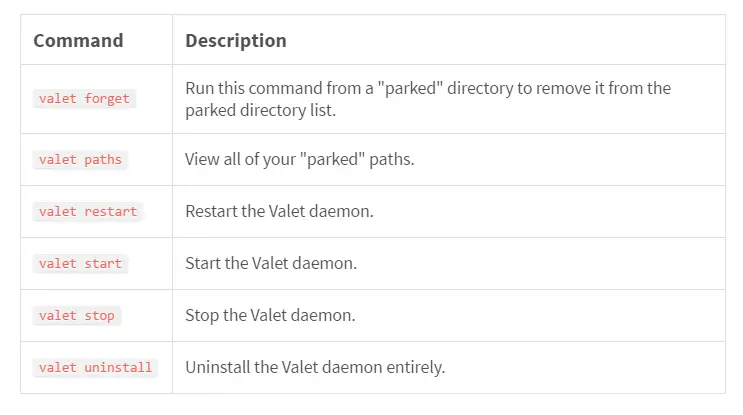Click 'parked directory list' text line

pyautogui.click(x=261, y=110)
